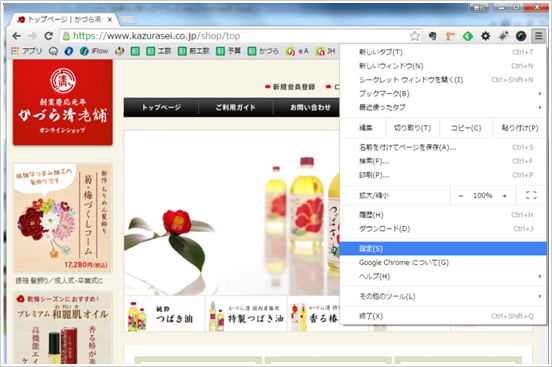Click the green padlock secure site icon

(66, 36)
